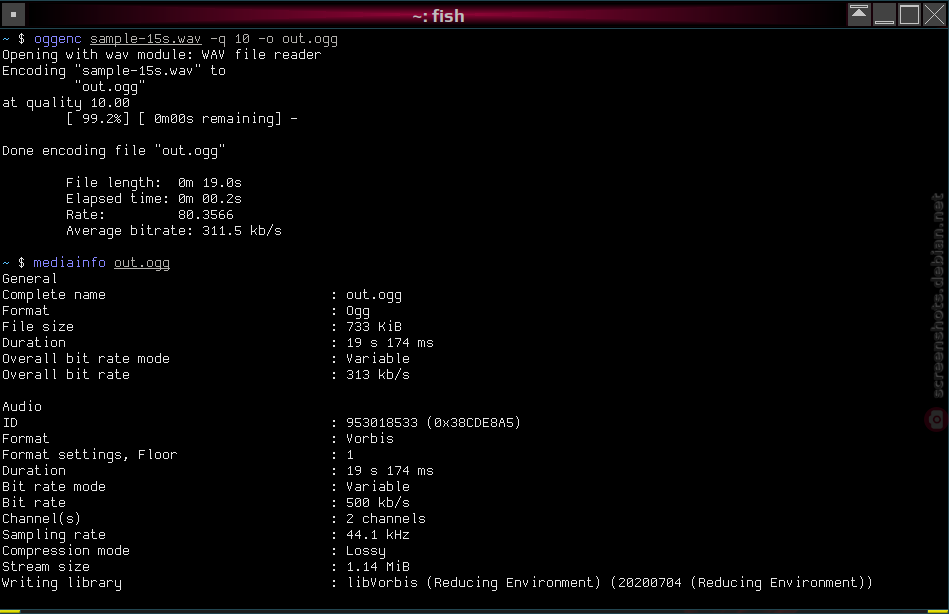
Task: Shade the window with the up-arrow button
Action: coord(859,15)
